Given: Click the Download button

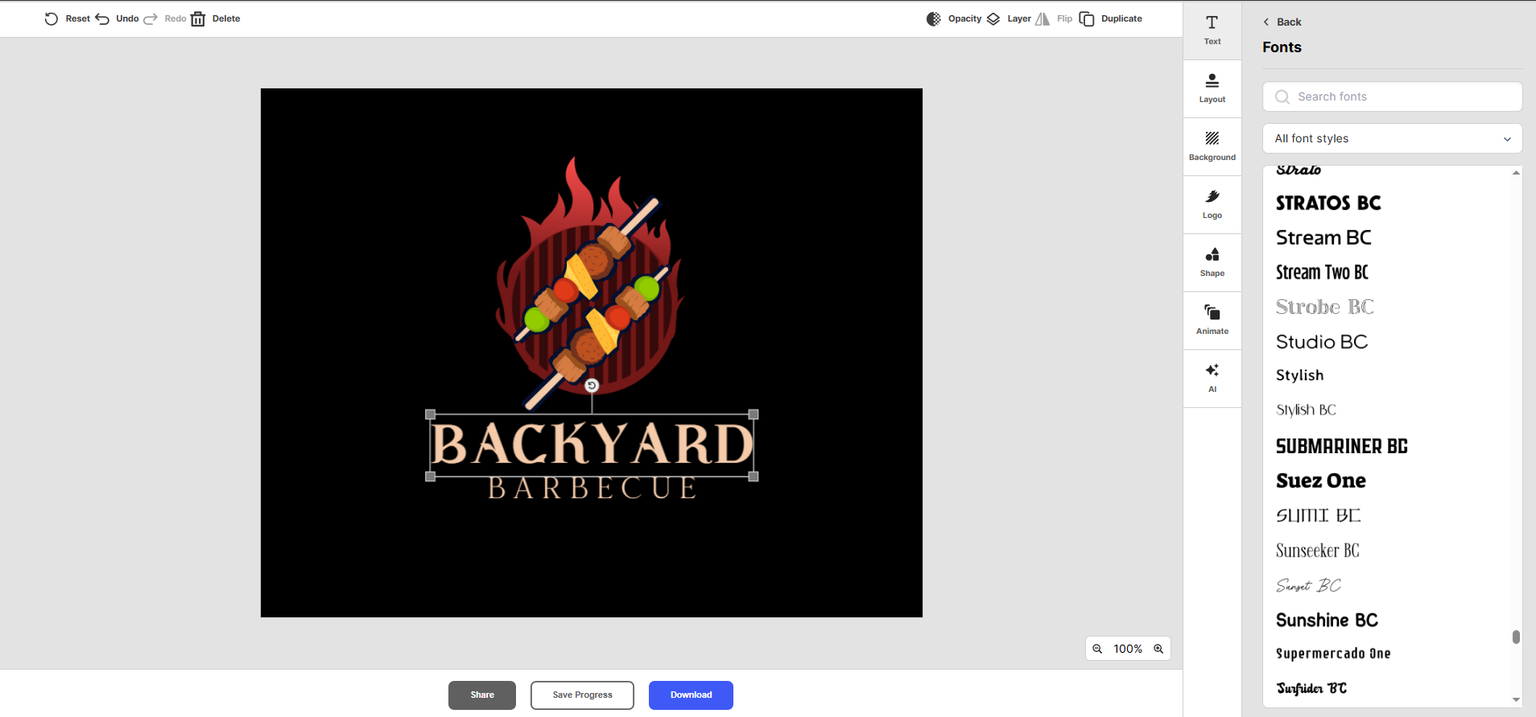Looking at the screenshot, I should point(691,695).
